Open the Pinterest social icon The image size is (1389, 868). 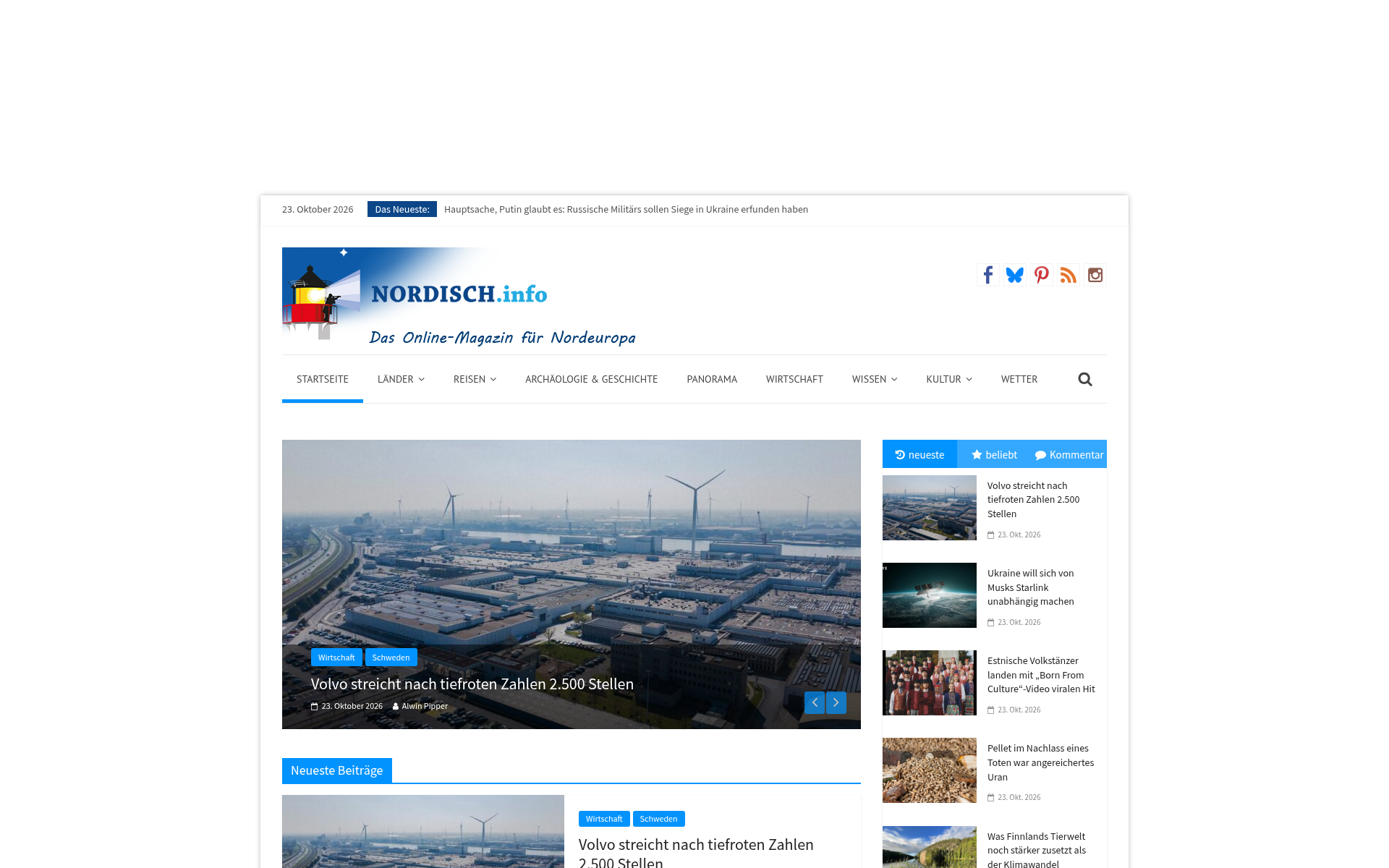(x=1042, y=275)
